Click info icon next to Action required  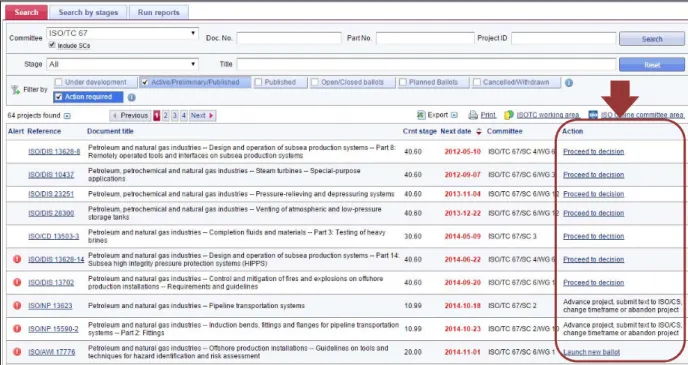[131, 97]
